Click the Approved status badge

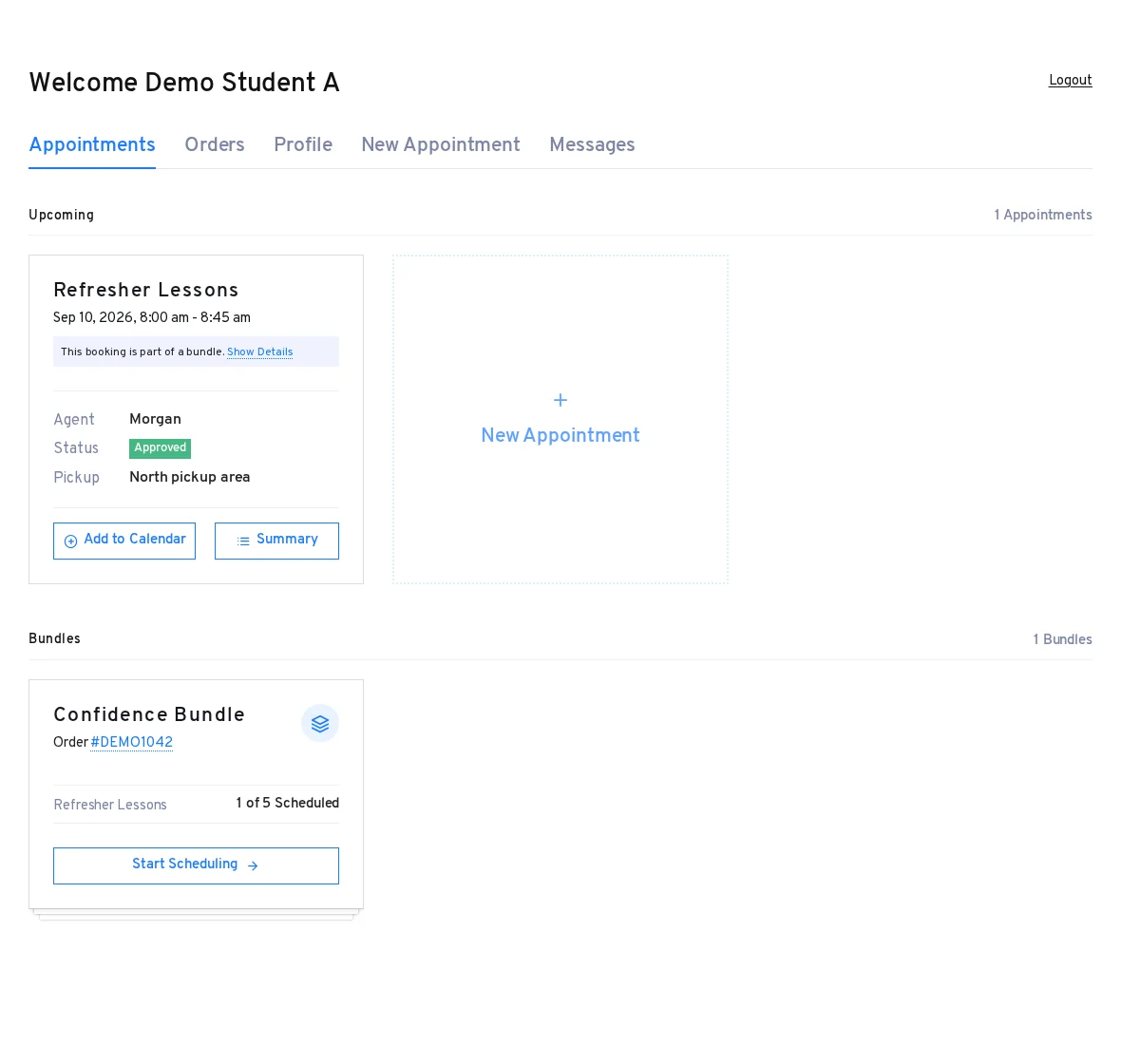(161, 448)
